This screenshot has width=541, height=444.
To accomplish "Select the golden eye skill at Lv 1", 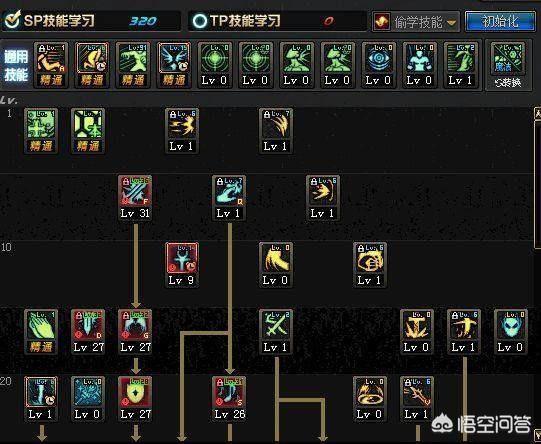I will 370,265.
